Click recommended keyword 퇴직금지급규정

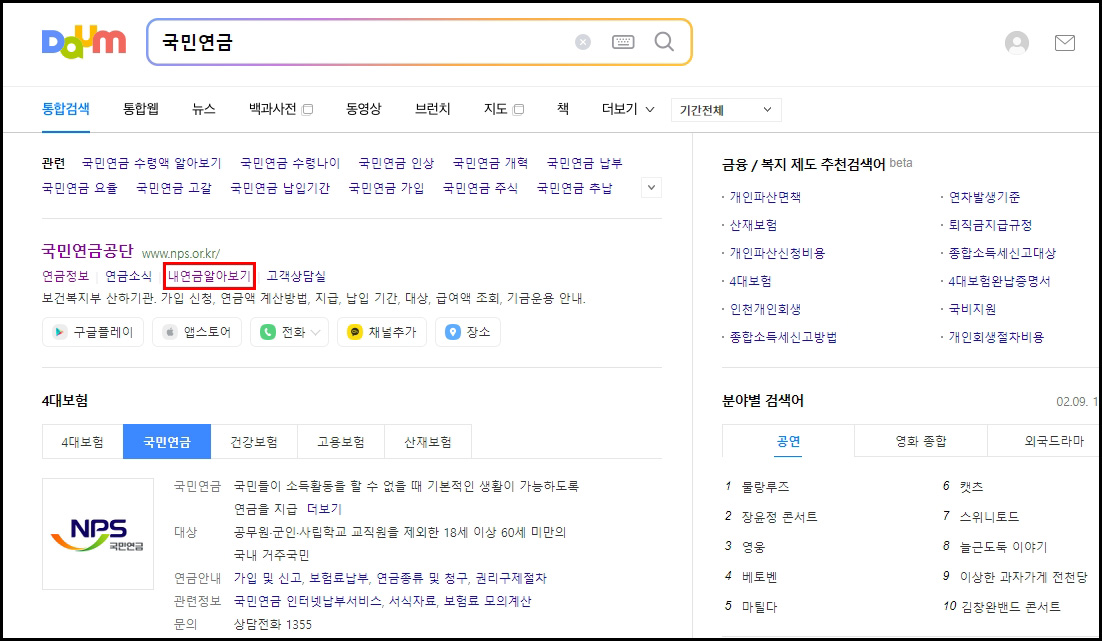click(990, 226)
